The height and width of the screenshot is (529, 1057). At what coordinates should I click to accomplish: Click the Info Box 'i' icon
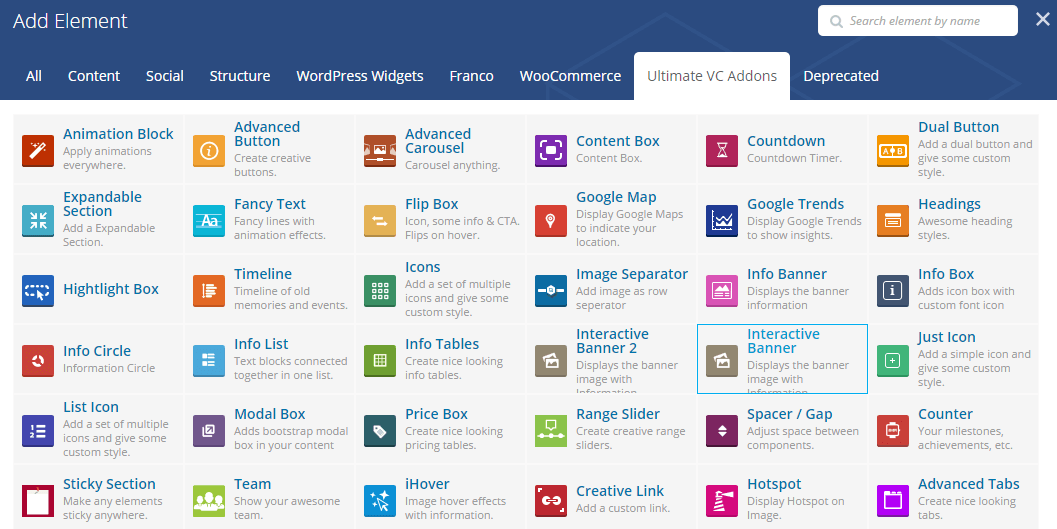[893, 290]
